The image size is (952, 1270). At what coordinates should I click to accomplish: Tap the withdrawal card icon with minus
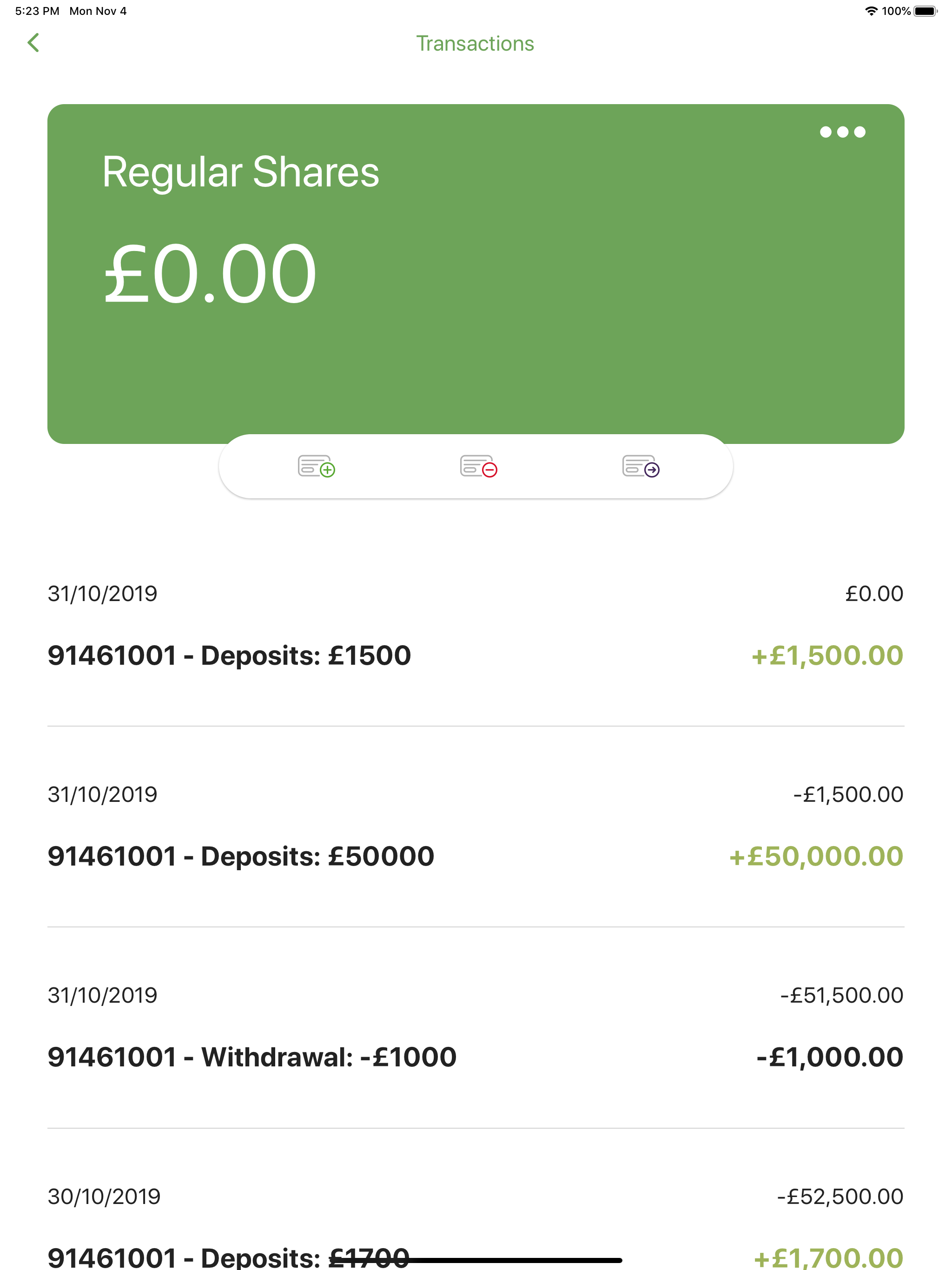pos(478,466)
